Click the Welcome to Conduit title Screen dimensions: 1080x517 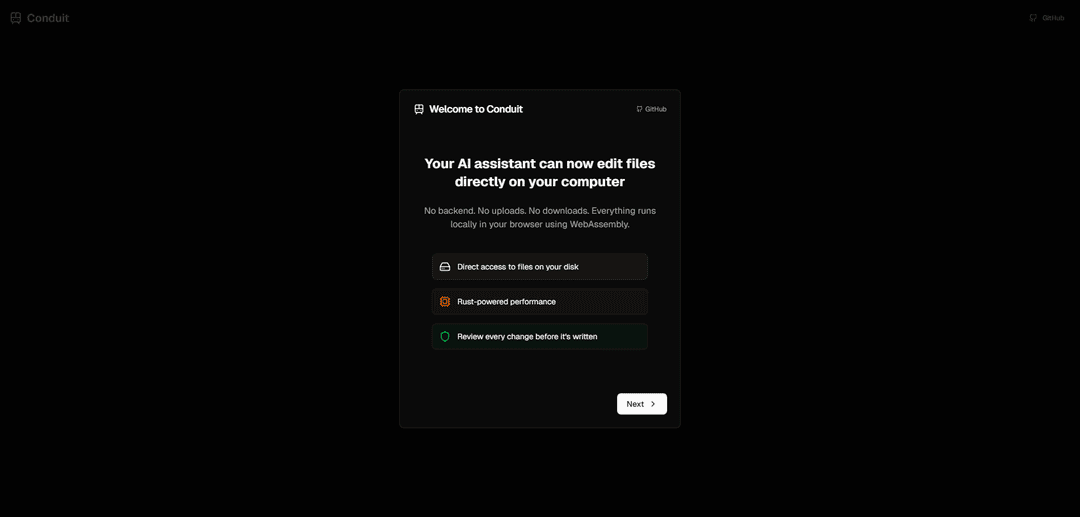[x=476, y=109]
